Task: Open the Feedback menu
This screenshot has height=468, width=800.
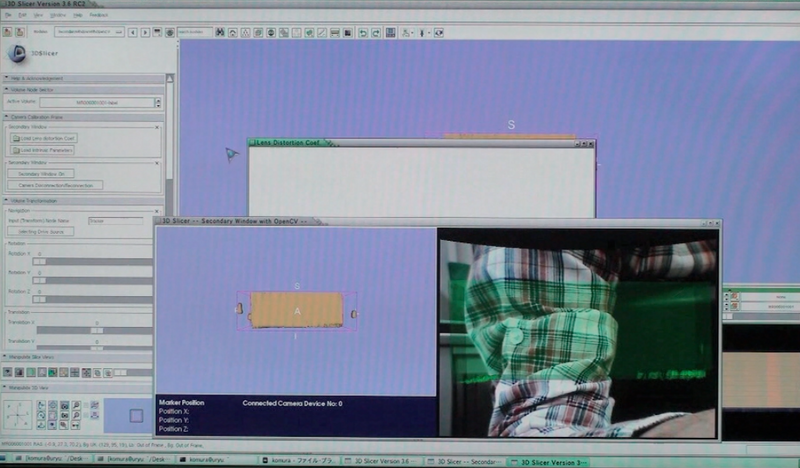Action: (x=99, y=15)
